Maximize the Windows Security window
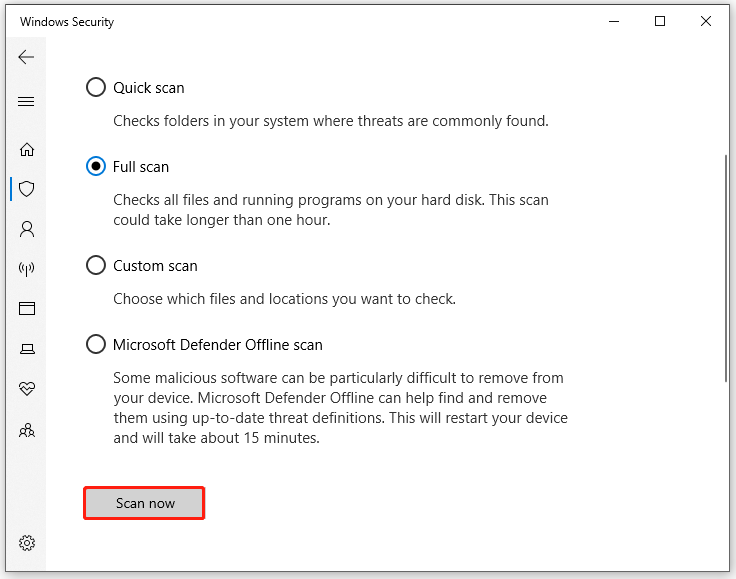The image size is (736, 579). pos(660,21)
